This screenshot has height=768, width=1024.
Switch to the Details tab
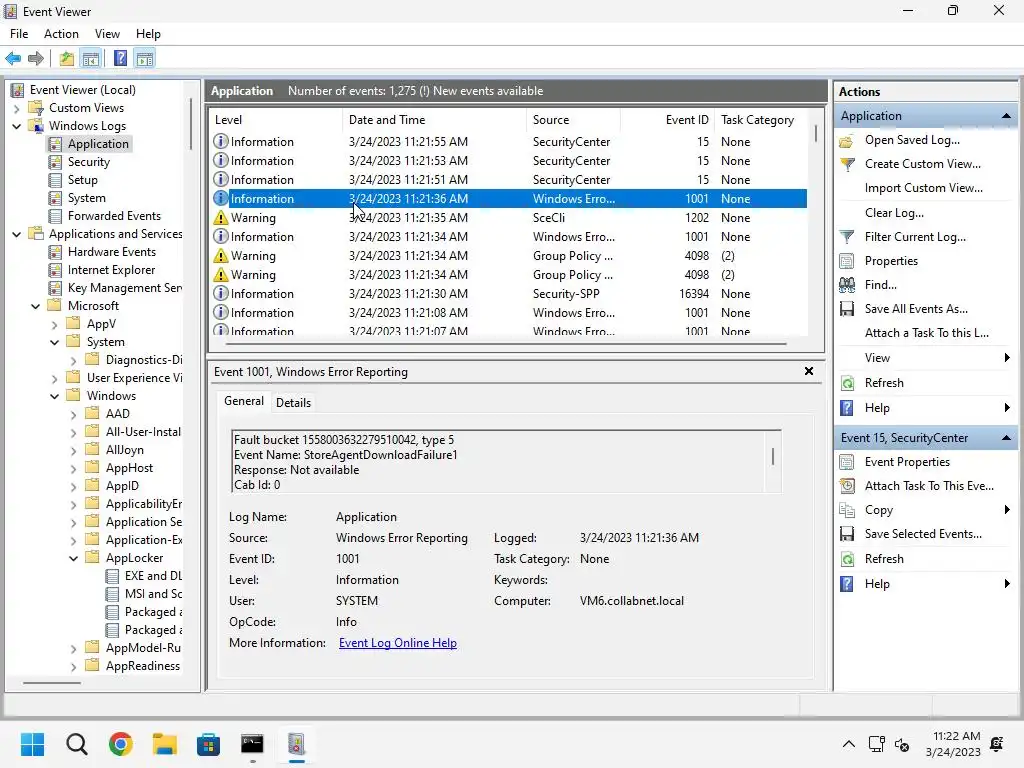click(x=293, y=403)
